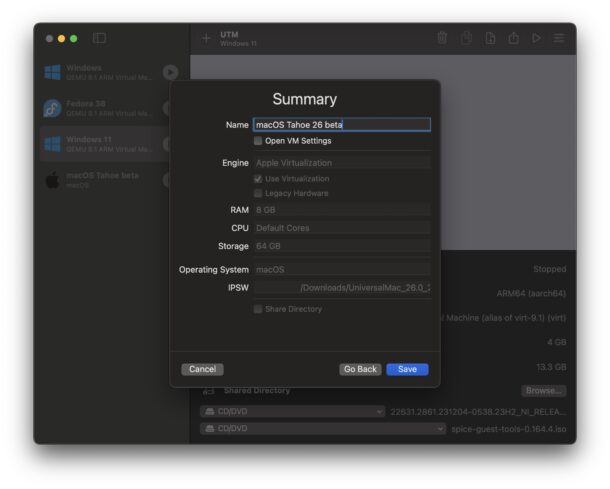The image size is (610, 489).
Task: Select the Fedora 38 virtual machine
Action: pyautogui.click(x=105, y=108)
